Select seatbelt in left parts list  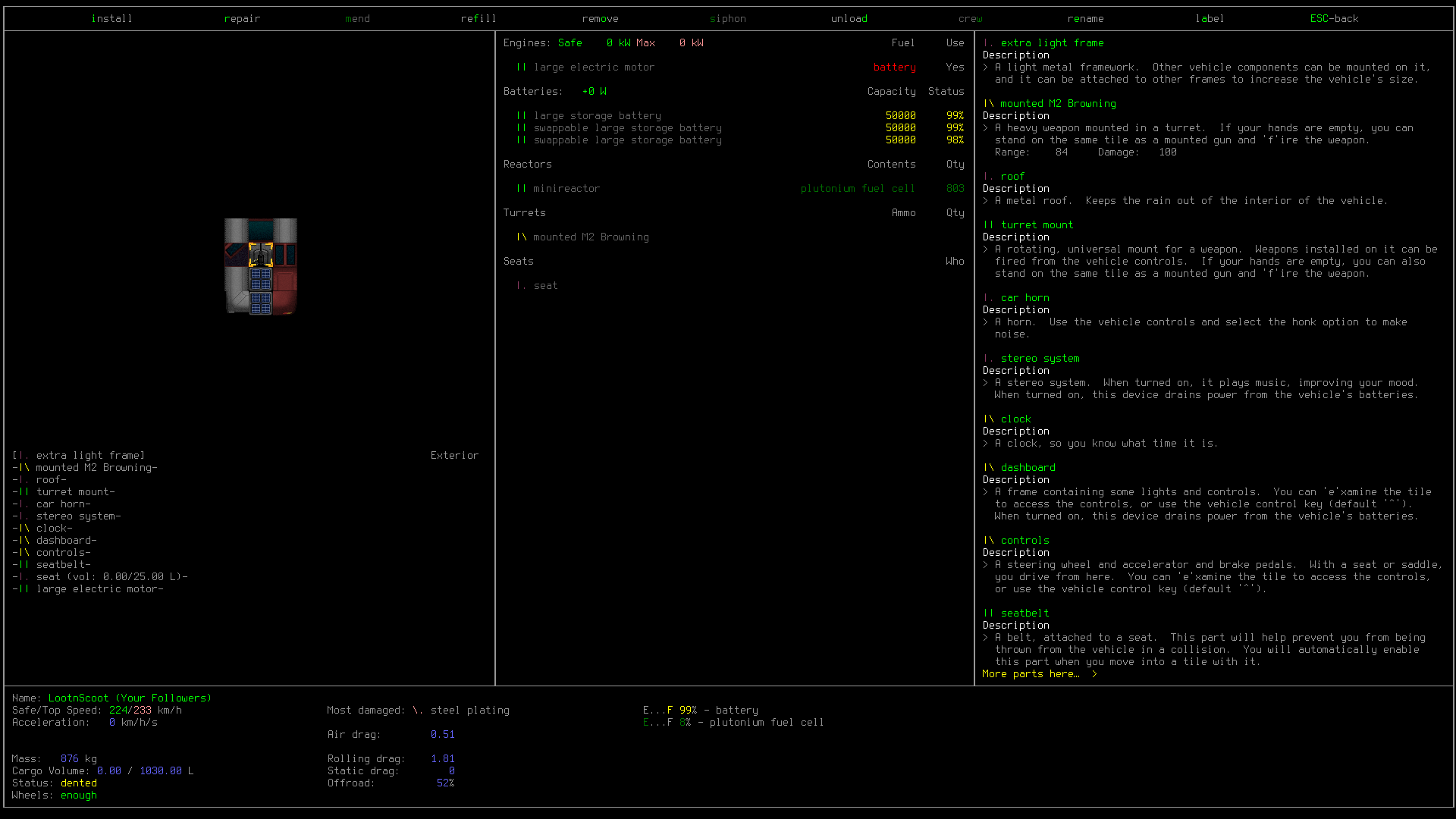point(52,565)
